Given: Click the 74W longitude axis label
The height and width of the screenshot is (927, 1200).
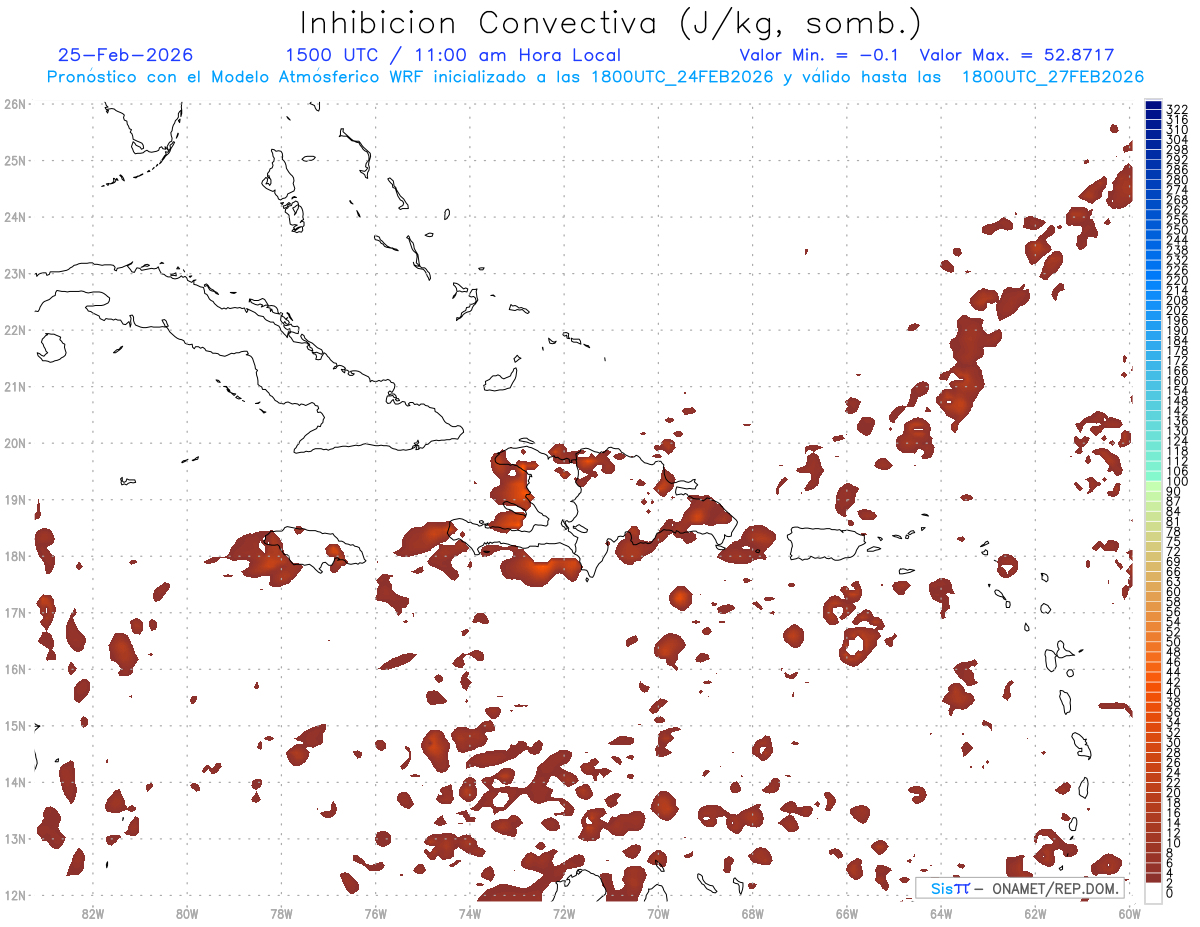Looking at the screenshot, I should (x=469, y=912).
